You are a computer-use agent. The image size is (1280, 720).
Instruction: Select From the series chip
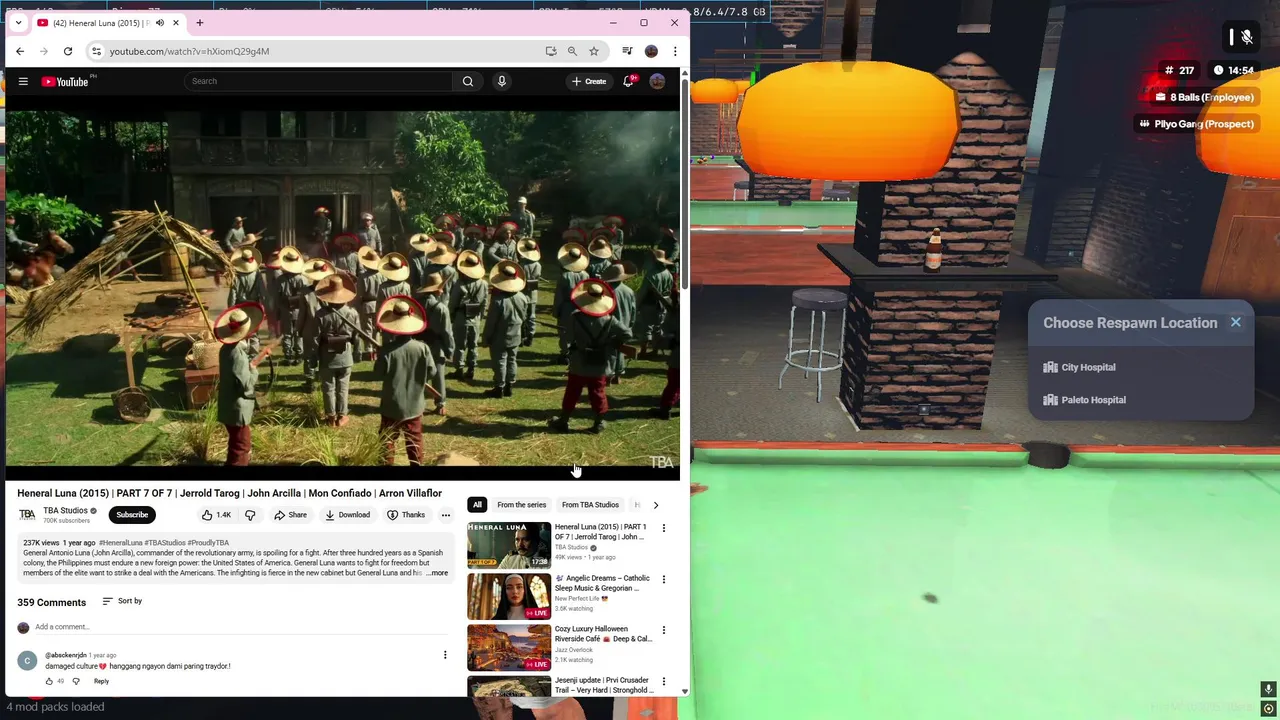click(x=522, y=505)
